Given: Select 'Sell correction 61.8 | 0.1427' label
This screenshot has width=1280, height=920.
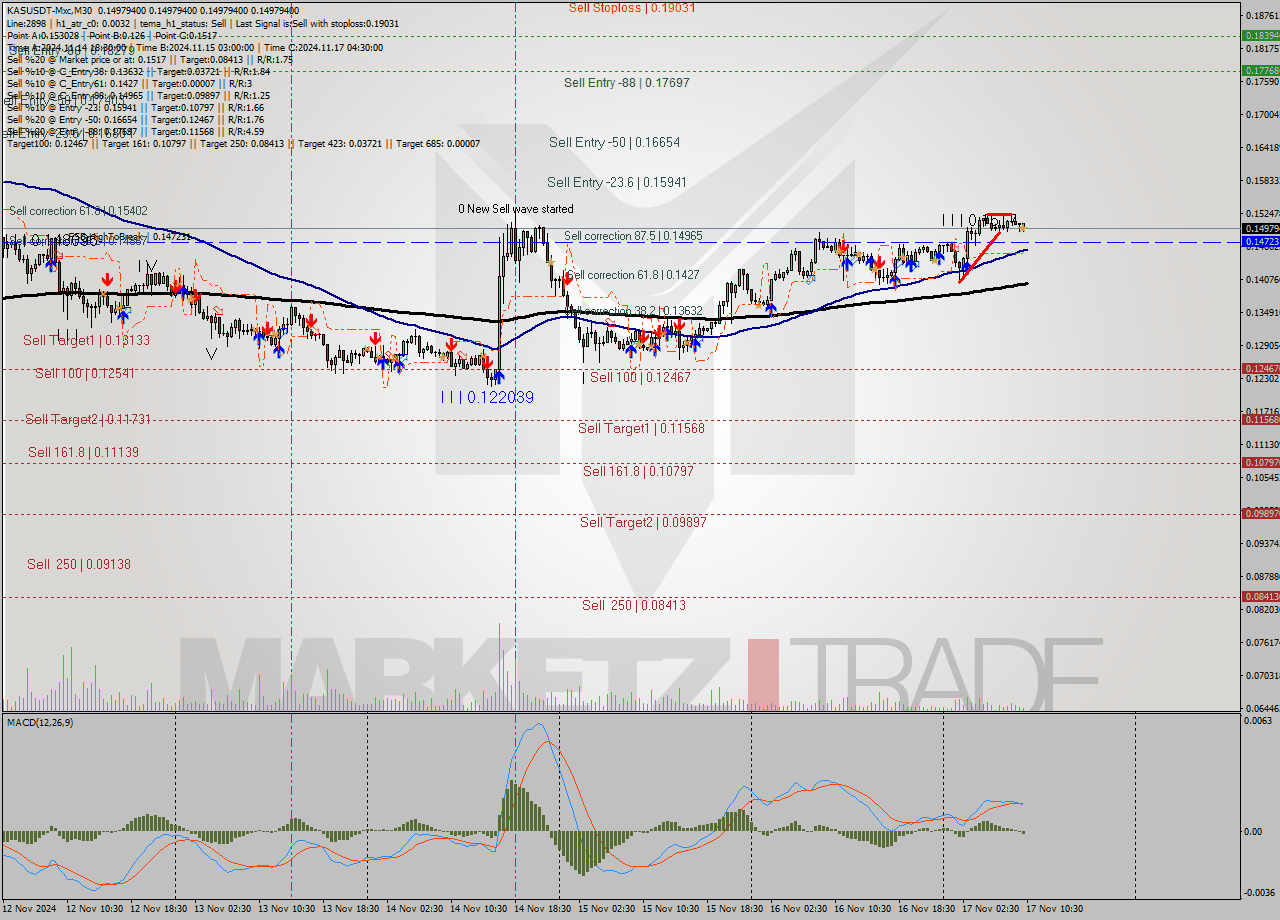Looking at the screenshot, I should click(x=633, y=274).
